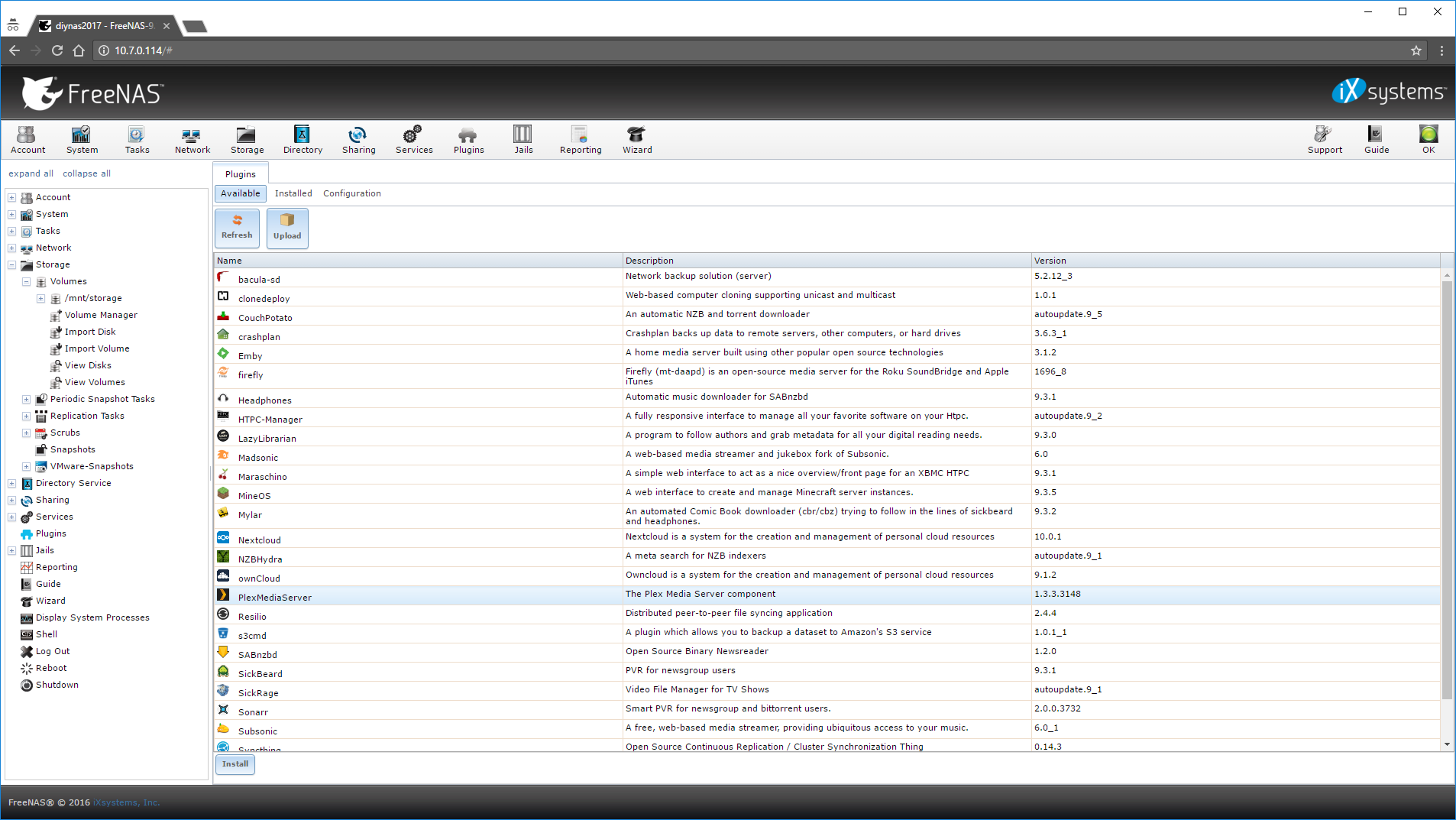Click the Refresh button
Screen dimensions: 1456x820
[237, 228]
